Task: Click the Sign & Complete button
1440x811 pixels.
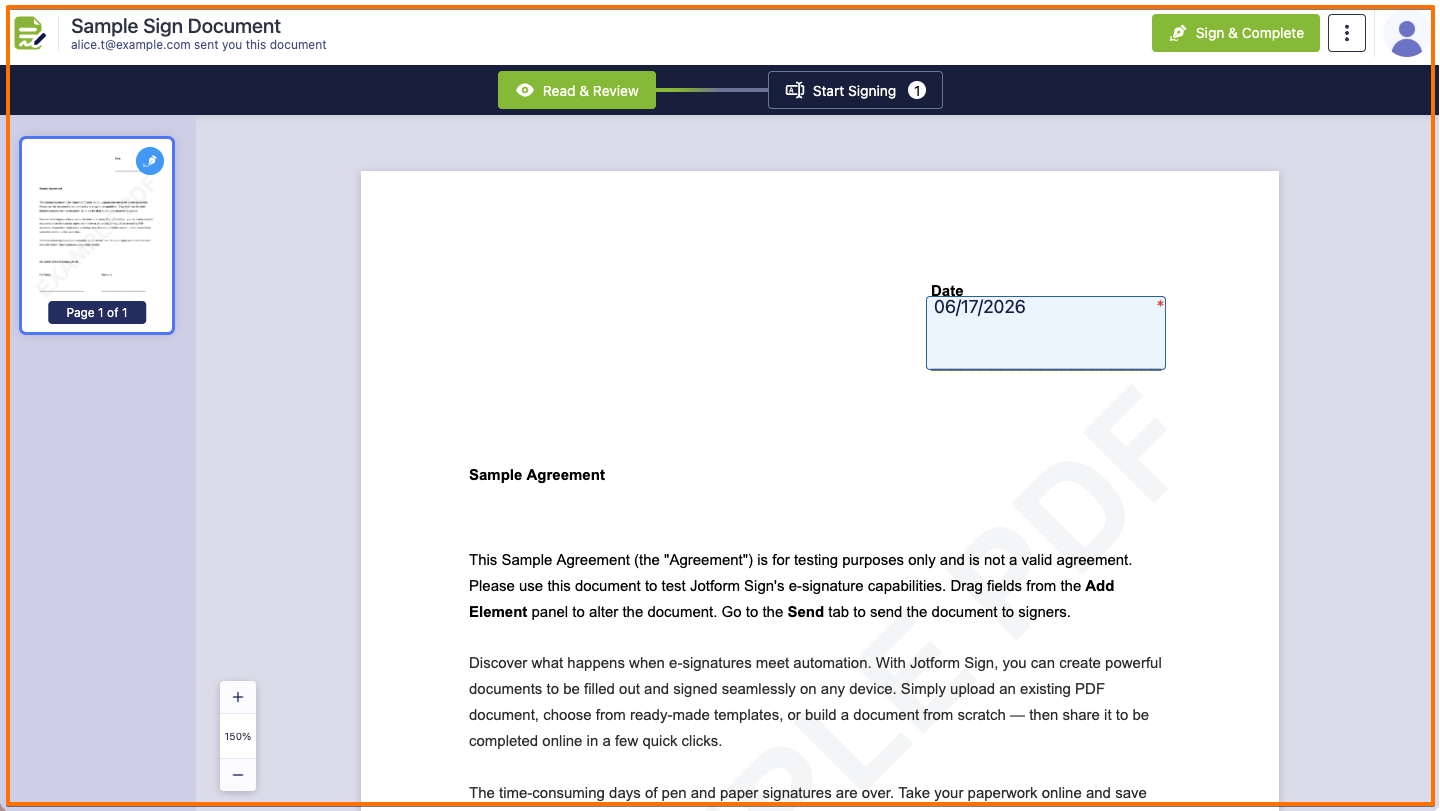Action: [x=1236, y=33]
